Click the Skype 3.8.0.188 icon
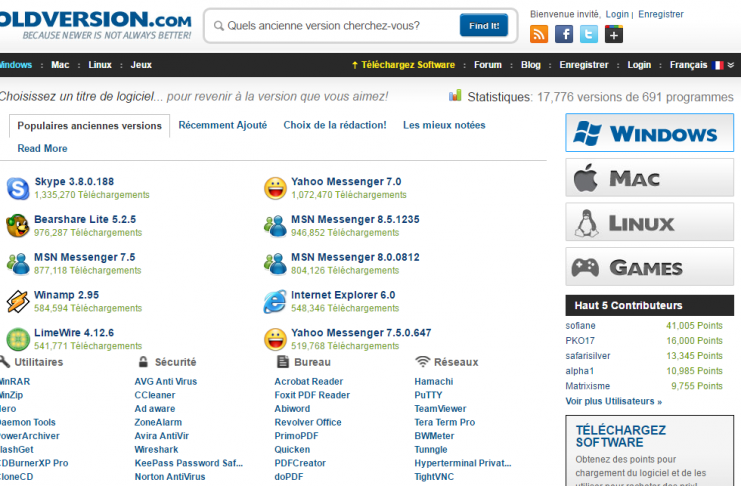 tap(18, 188)
